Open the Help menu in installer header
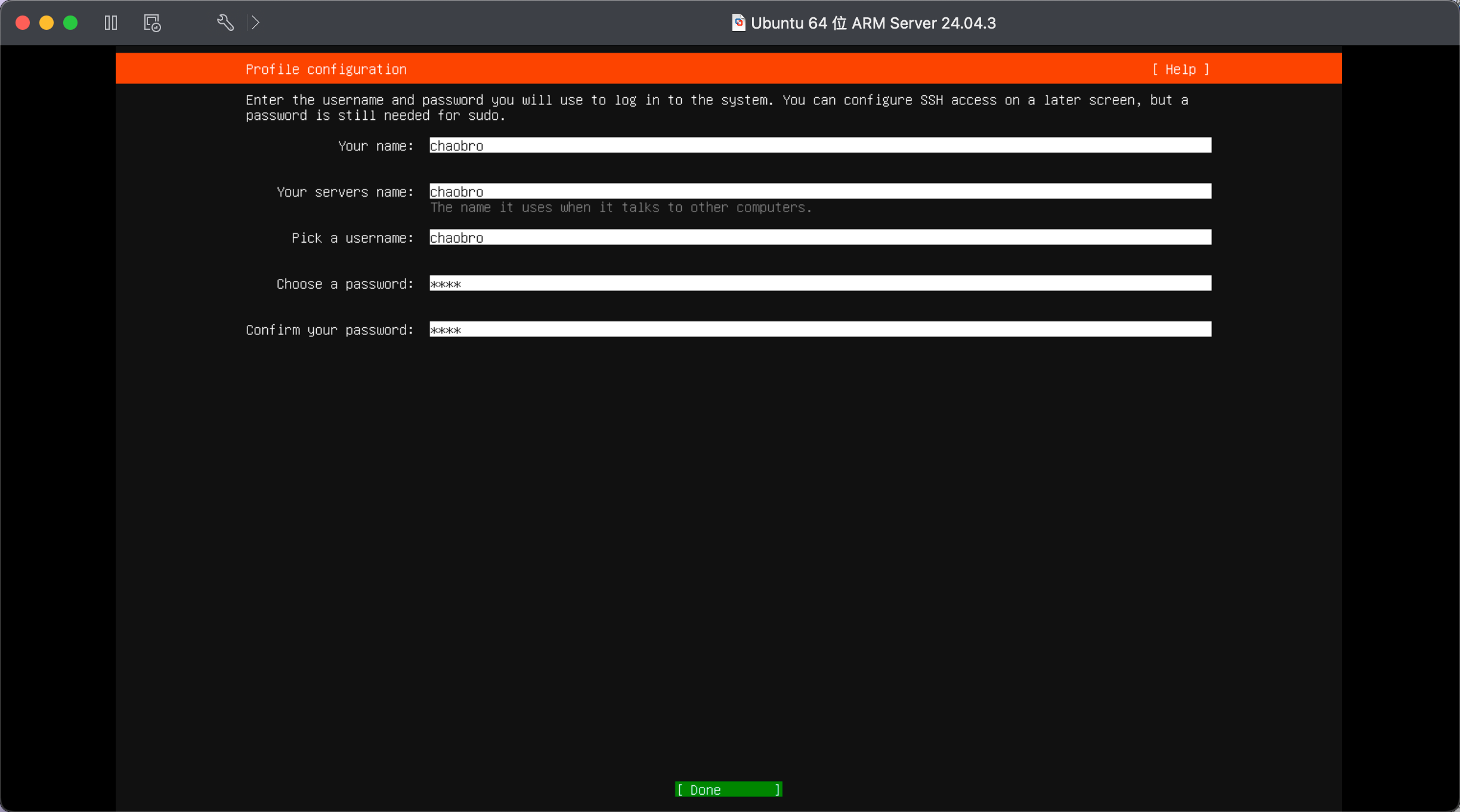Viewport: 1460px width, 812px height. 1180,69
